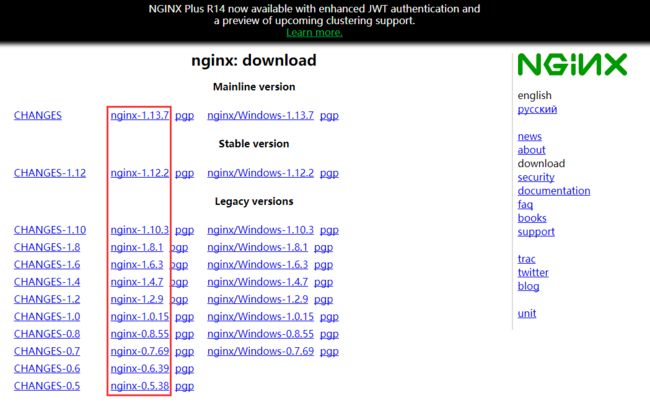650x403 pixels.
Task: Download nginx-1.10.3 source
Action: (x=140, y=230)
